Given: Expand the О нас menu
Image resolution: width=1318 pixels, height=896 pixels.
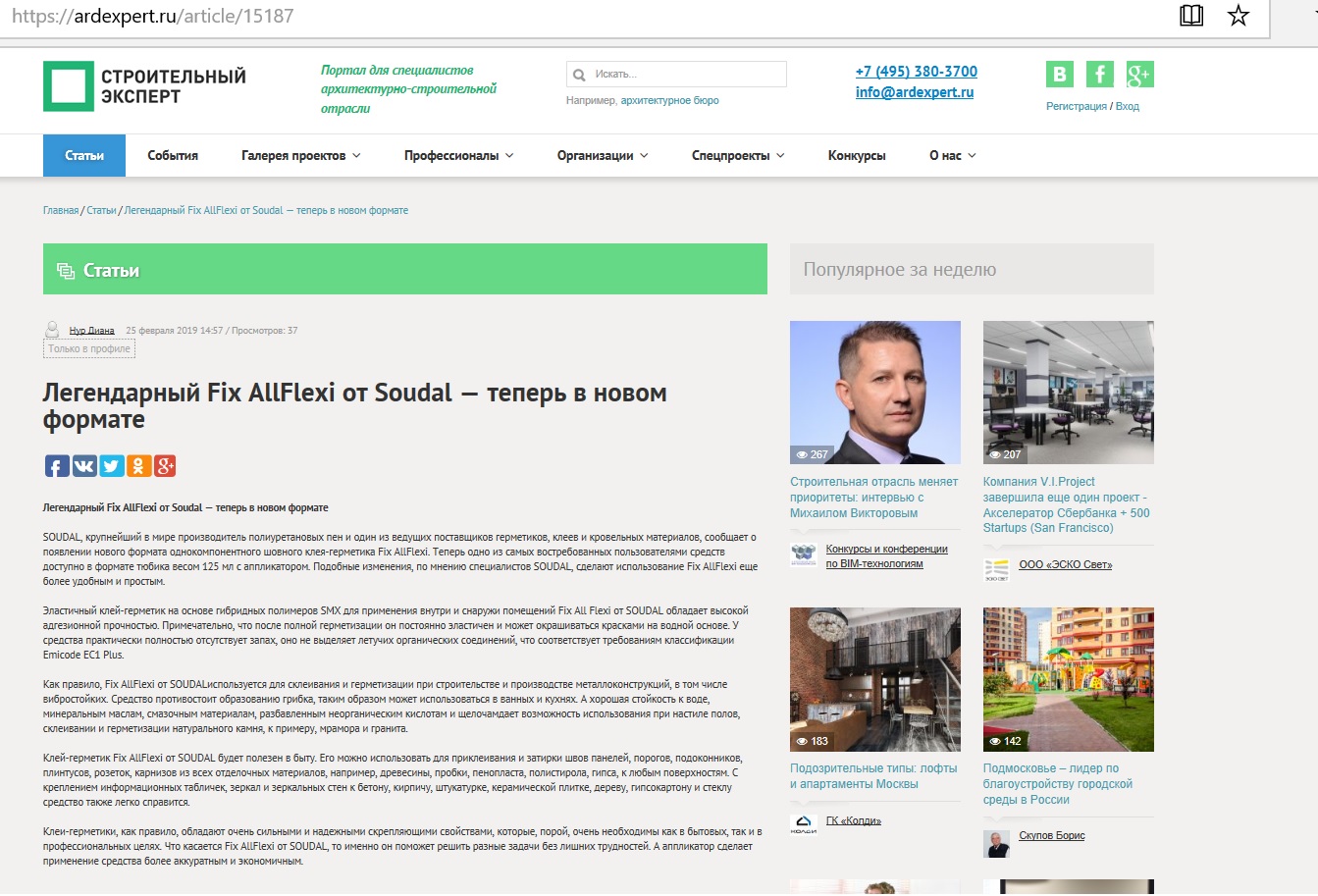Looking at the screenshot, I should pos(952,156).
